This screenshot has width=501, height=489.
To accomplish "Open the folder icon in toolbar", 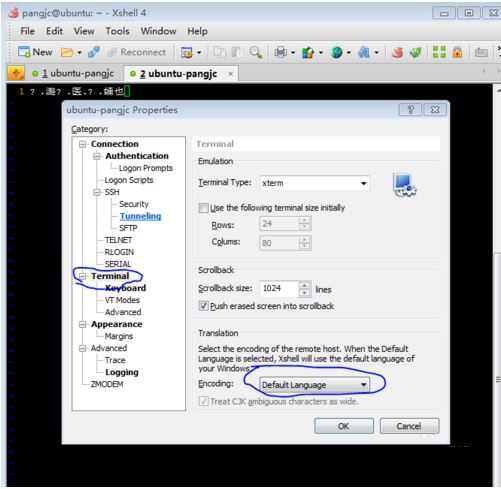I will [67, 52].
